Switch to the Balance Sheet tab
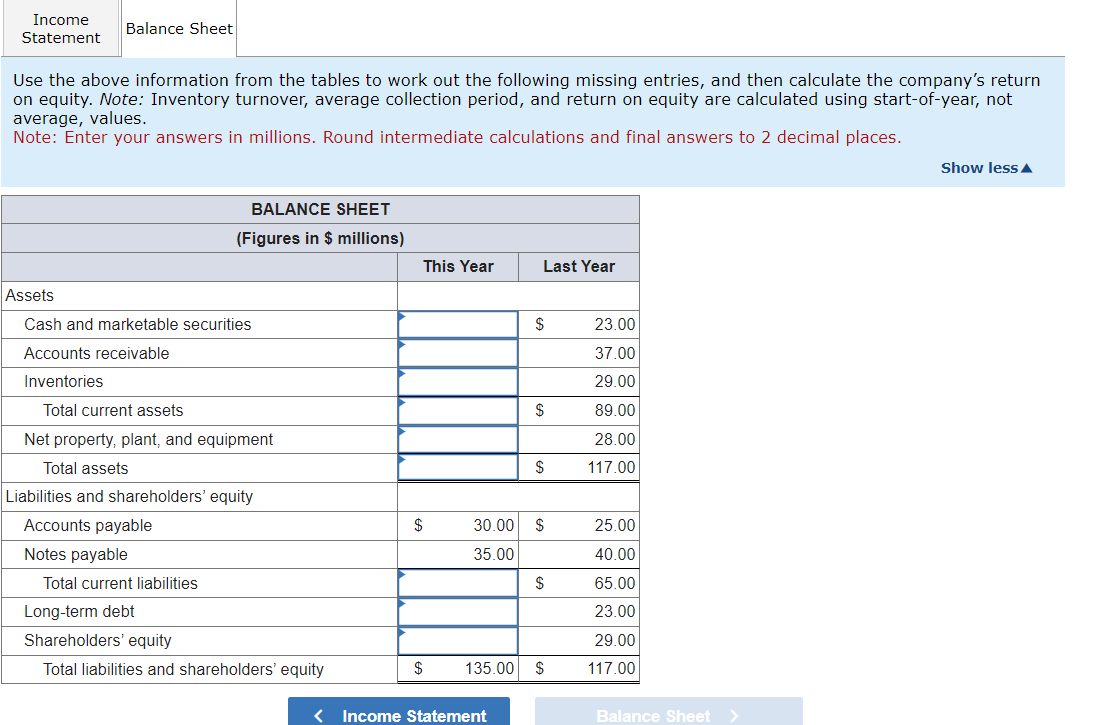The image size is (1116, 725). (x=178, y=28)
